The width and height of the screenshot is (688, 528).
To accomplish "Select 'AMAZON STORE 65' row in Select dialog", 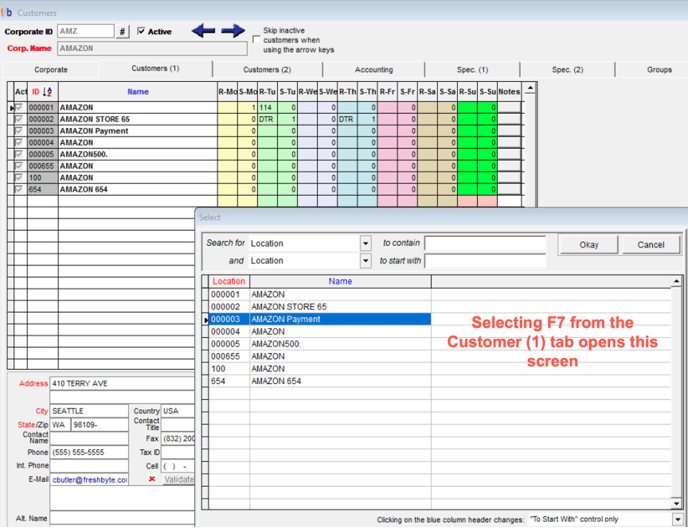I will pos(320,307).
